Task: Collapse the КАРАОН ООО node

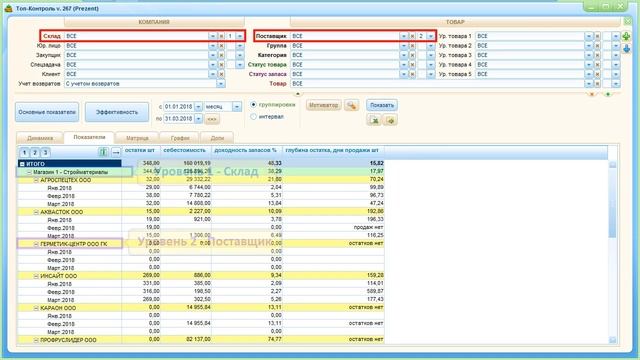Action: [x=36, y=308]
